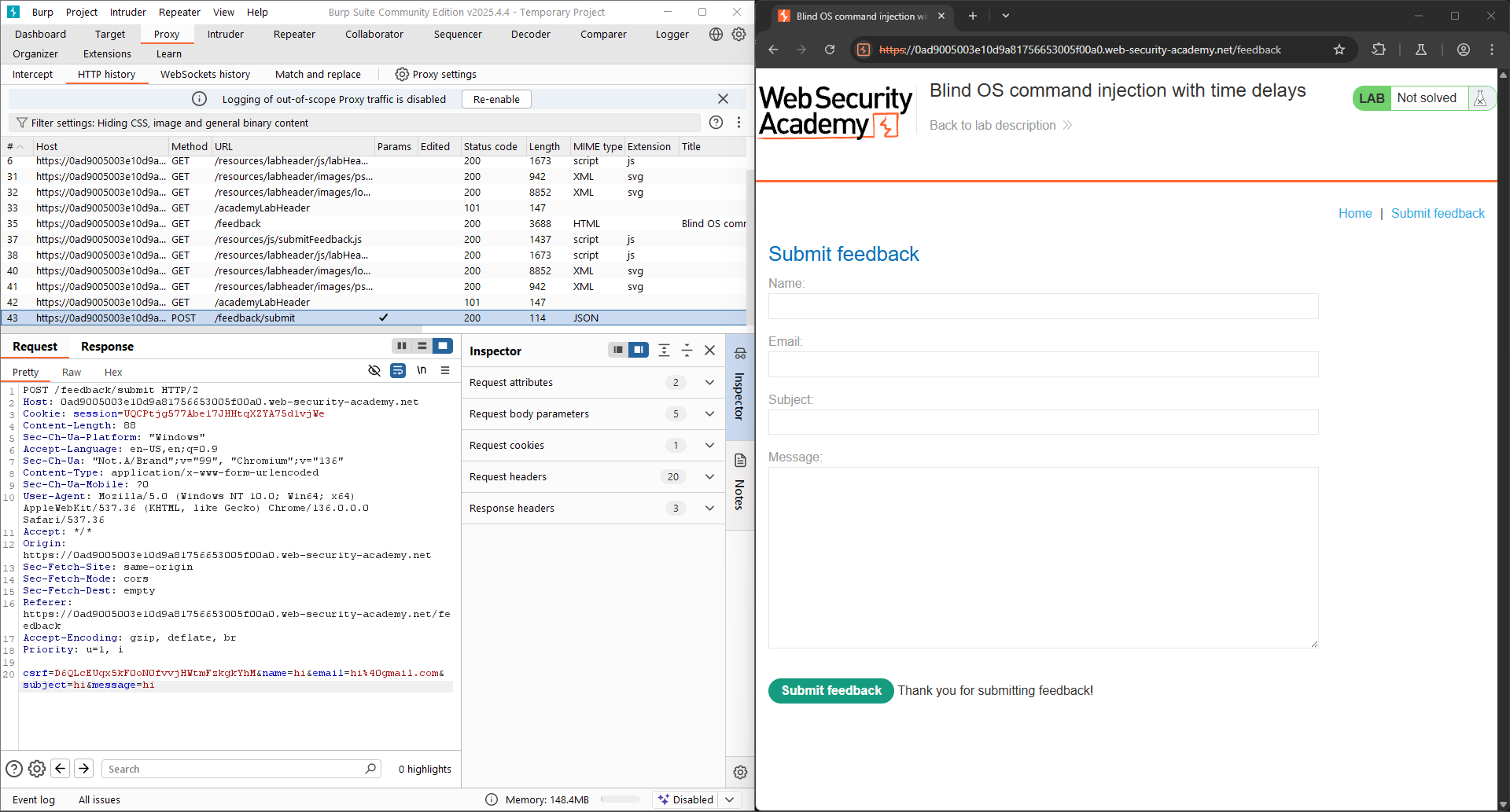The width and height of the screenshot is (1510, 812).
Task: Switch to the Repeater tool tab
Action: click(294, 34)
